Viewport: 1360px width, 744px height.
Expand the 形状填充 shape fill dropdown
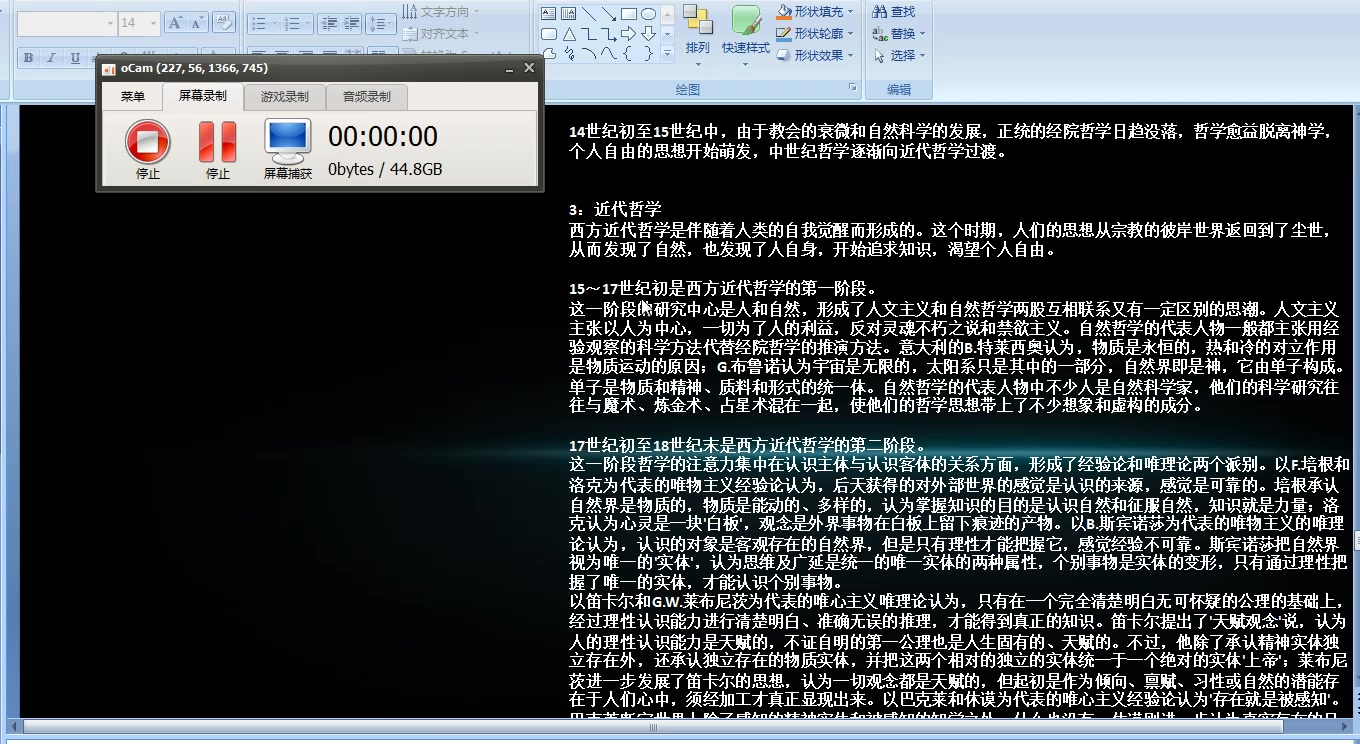tap(850, 12)
